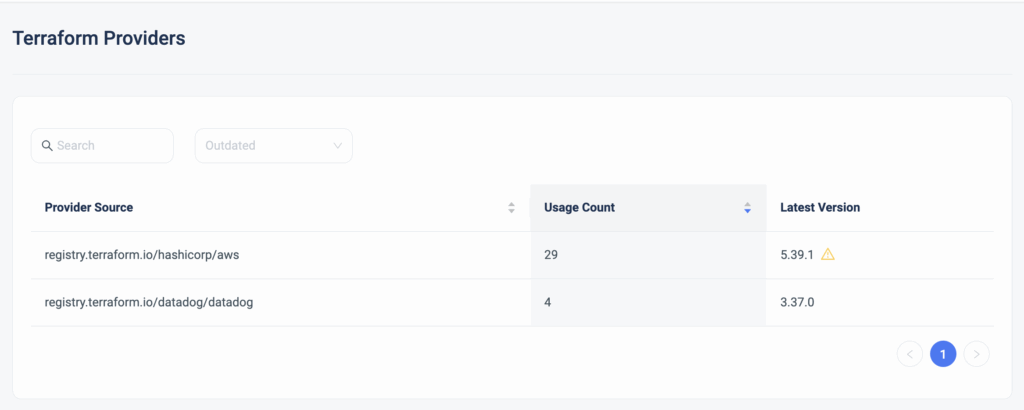Sort by Usage Count column header
1024x410 pixels.
pyautogui.click(x=579, y=208)
